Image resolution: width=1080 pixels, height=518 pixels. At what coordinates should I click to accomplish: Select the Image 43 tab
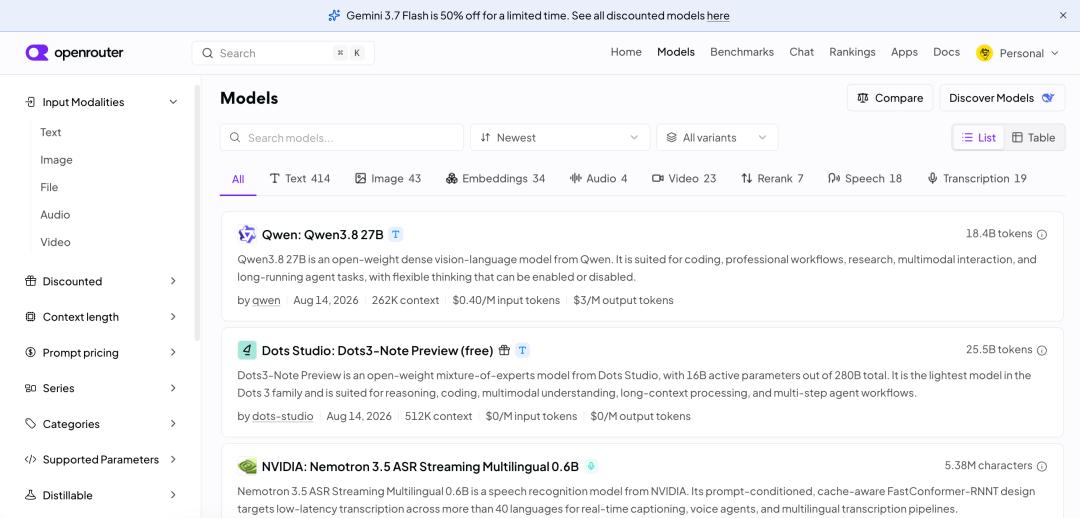pos(388,178)
